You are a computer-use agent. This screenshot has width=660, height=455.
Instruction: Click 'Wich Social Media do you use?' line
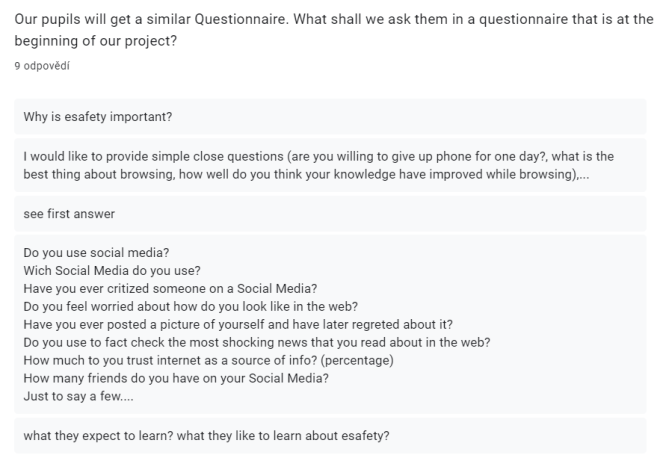112,271
